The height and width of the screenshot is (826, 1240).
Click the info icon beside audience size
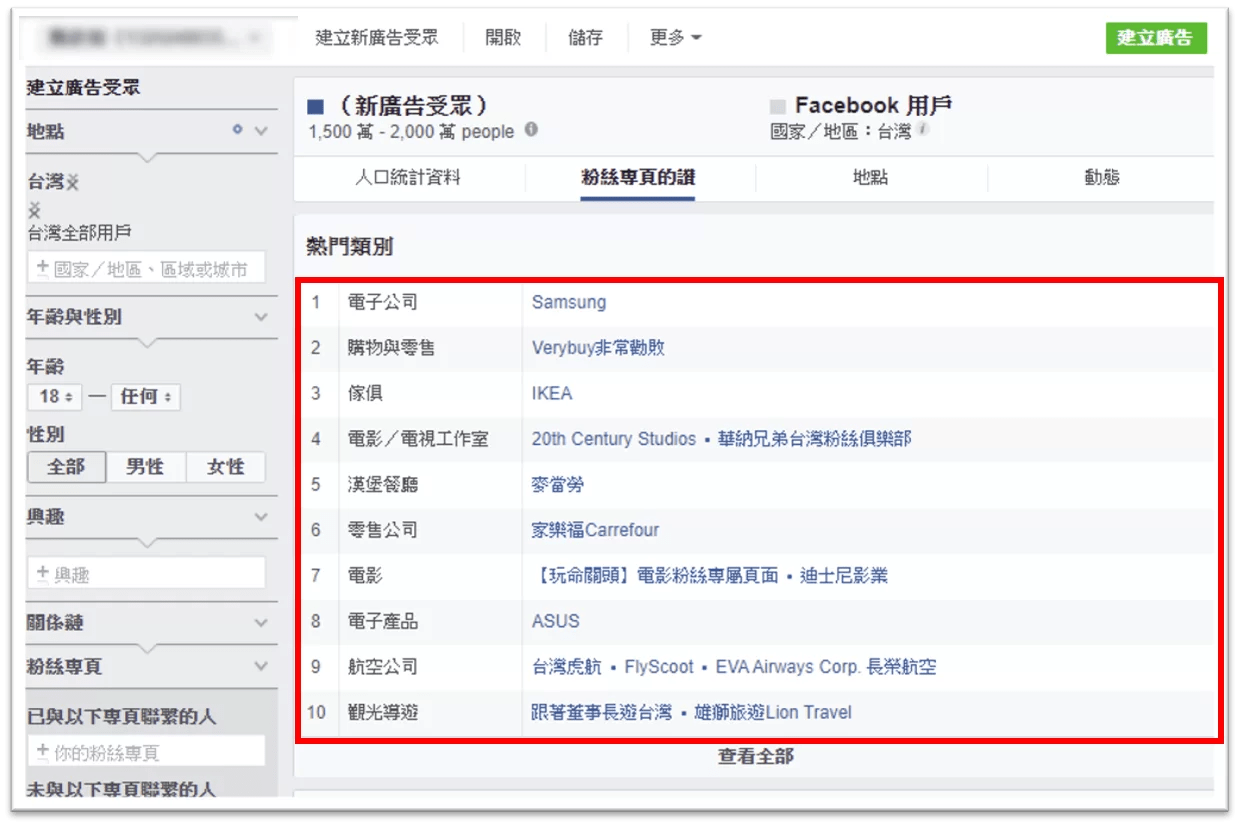(531, 130)
